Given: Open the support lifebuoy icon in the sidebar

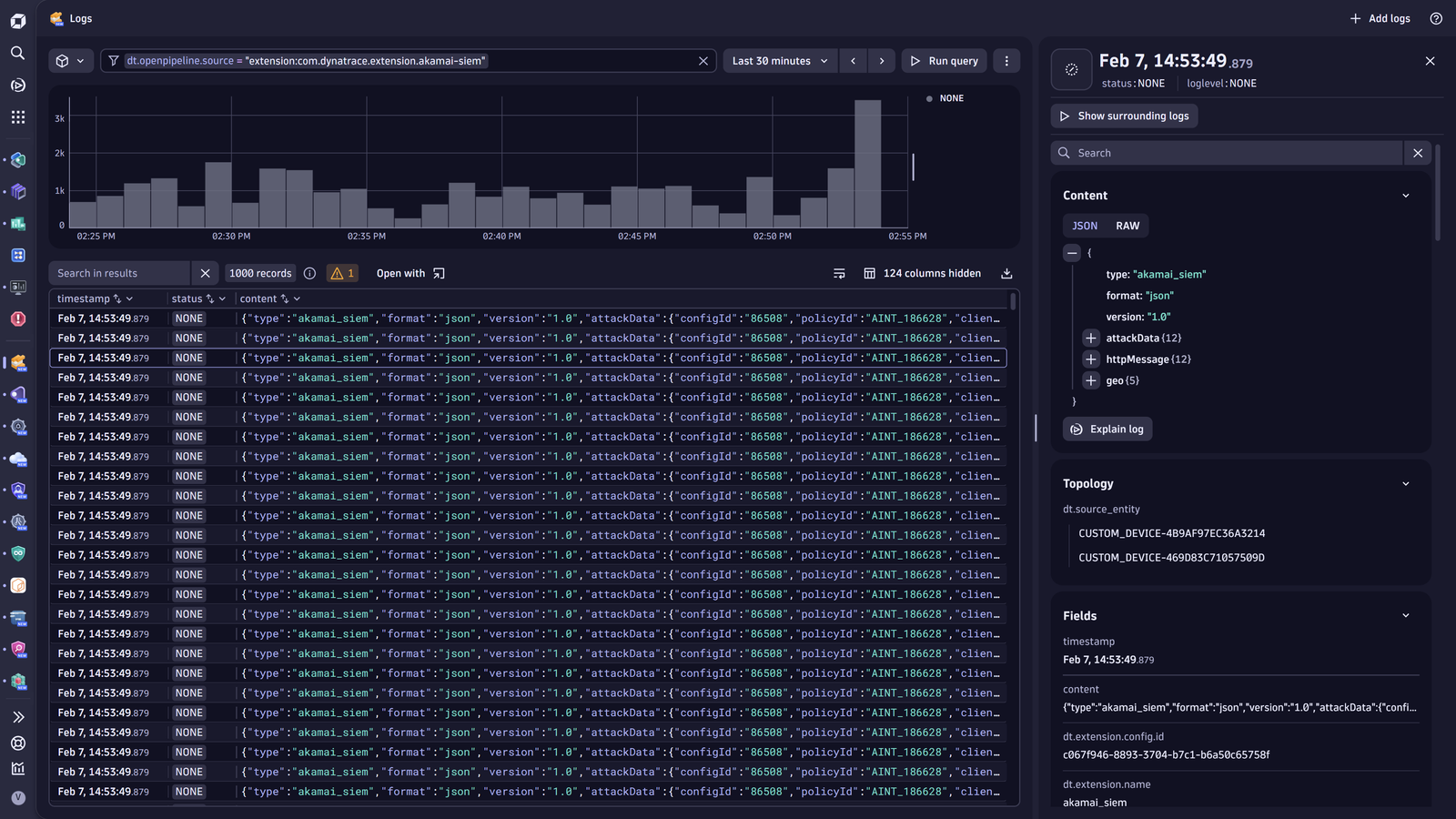Looking at the screenshot, I should 17,743.
